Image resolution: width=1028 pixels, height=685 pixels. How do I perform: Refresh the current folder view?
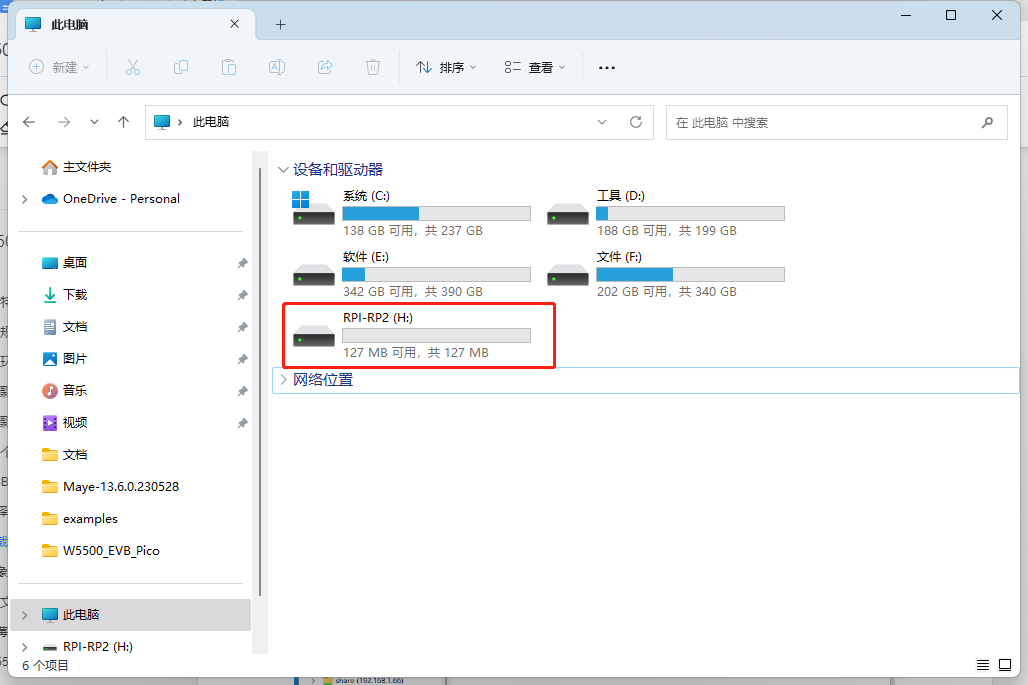635,122
